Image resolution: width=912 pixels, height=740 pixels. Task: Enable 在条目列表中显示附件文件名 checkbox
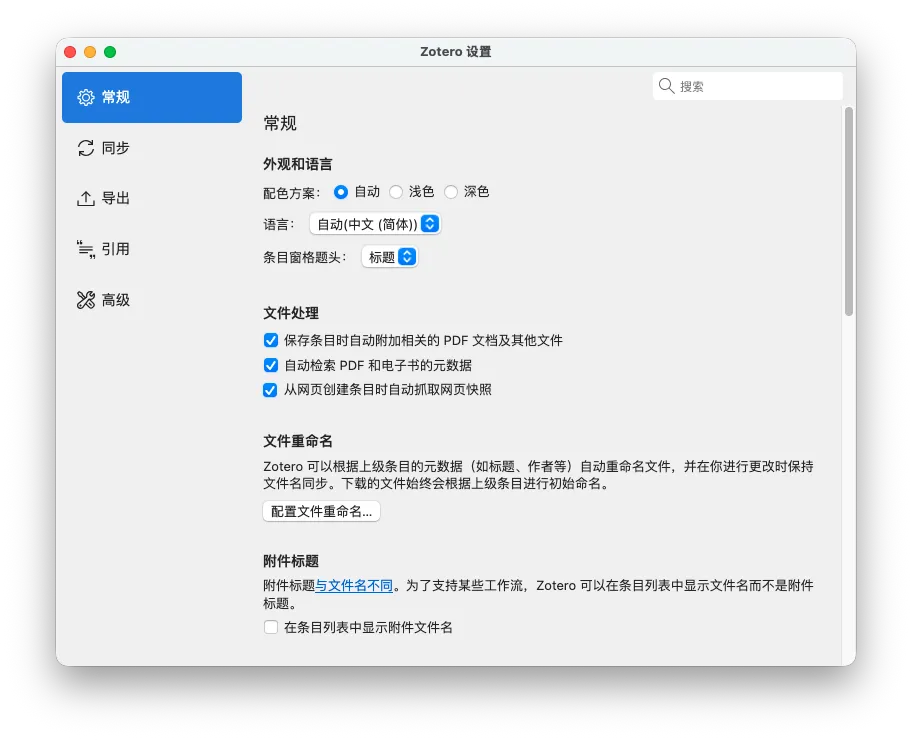tap(270, 627)
